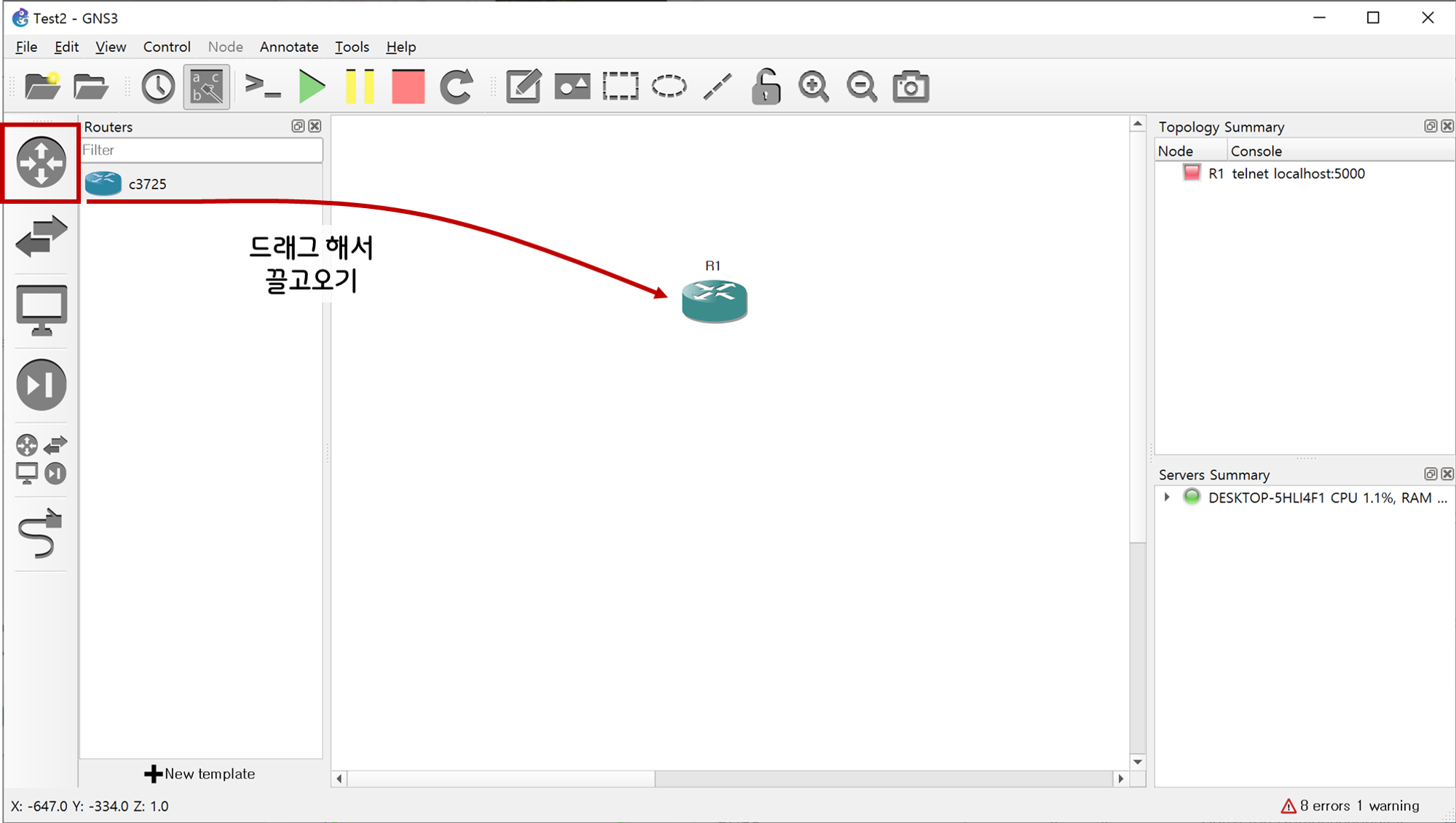Select the Add a note tool

523,87
